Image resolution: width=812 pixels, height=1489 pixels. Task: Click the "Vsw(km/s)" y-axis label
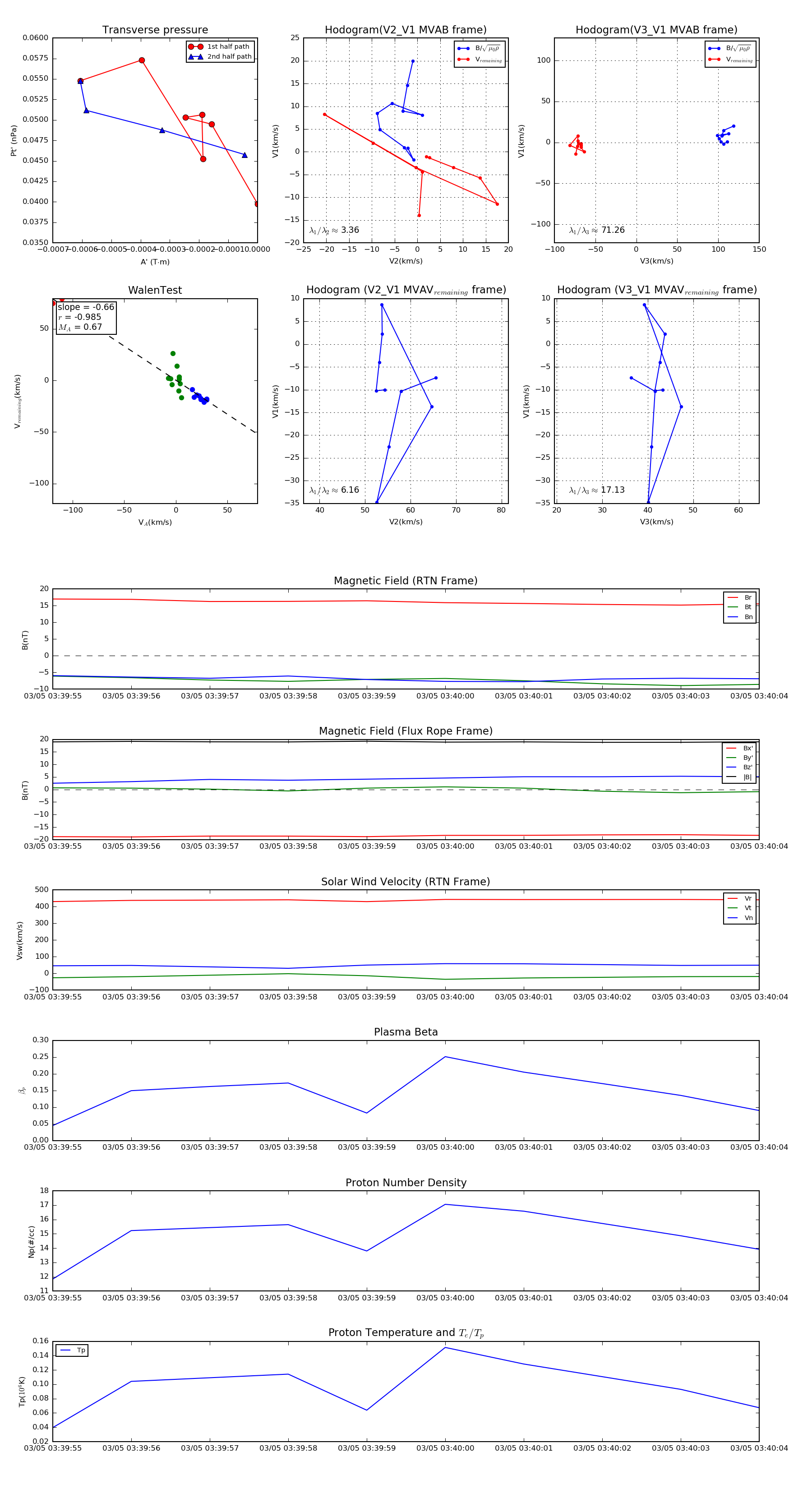coord(20,940)
